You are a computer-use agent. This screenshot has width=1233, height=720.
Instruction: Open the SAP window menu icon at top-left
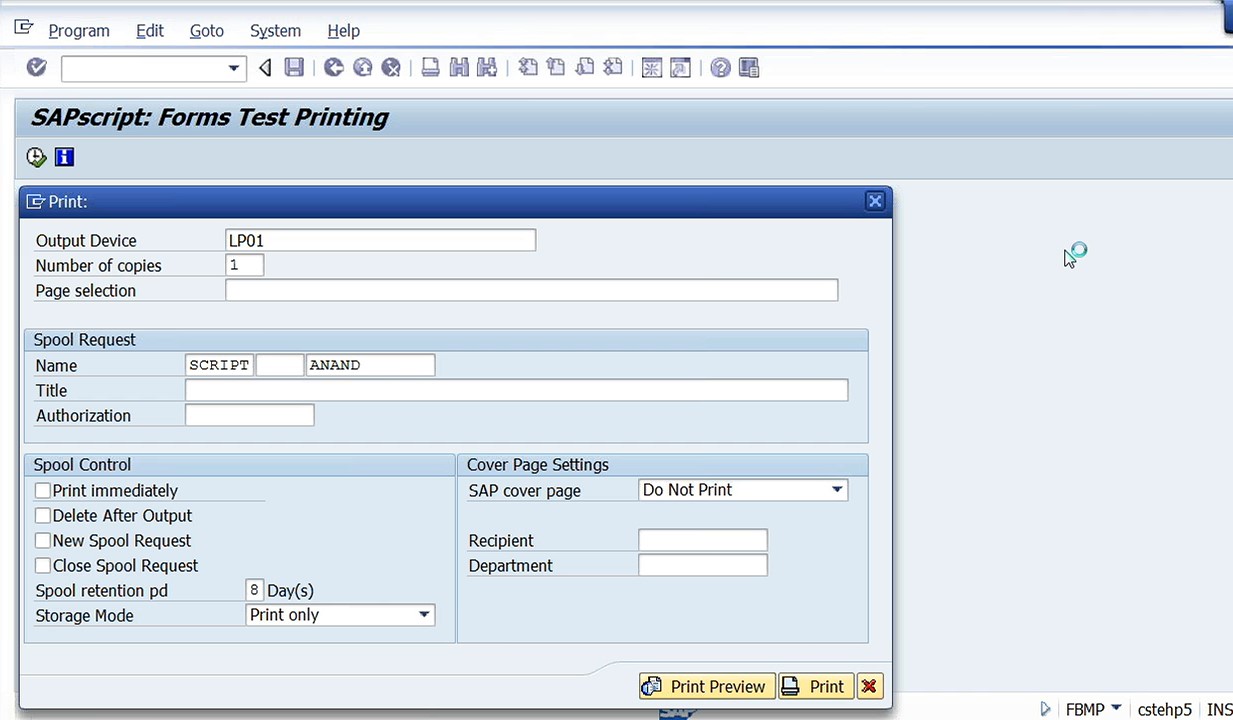[24, 27]
